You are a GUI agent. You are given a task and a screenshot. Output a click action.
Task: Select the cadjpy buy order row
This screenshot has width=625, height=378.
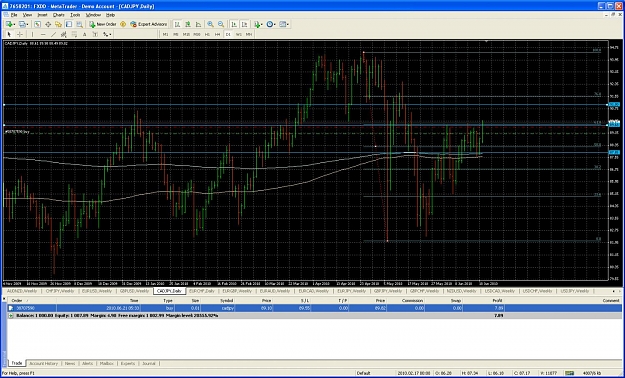pos(314,308)
